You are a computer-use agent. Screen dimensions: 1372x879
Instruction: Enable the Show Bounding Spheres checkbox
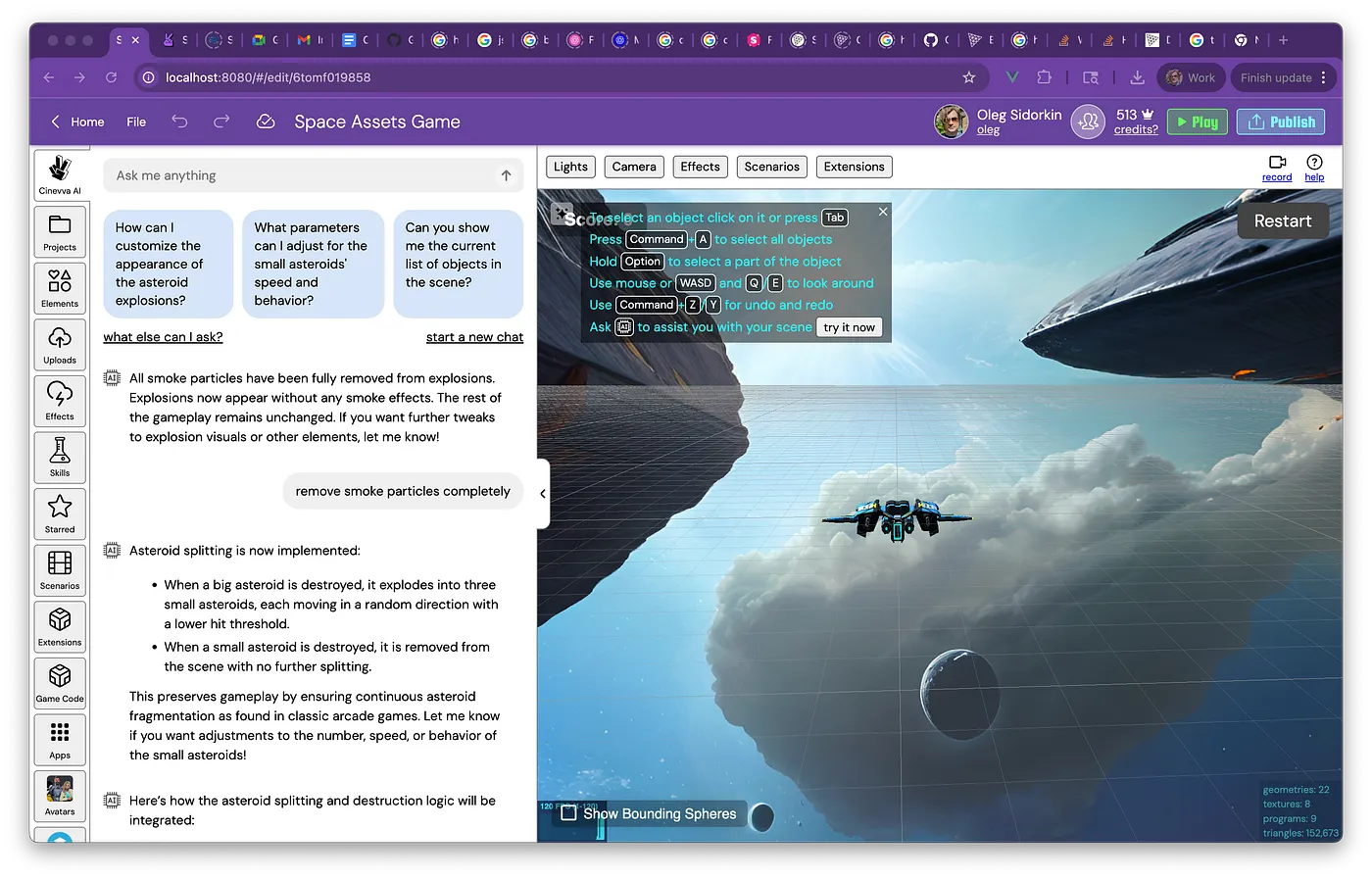click(x=568, y=813)
